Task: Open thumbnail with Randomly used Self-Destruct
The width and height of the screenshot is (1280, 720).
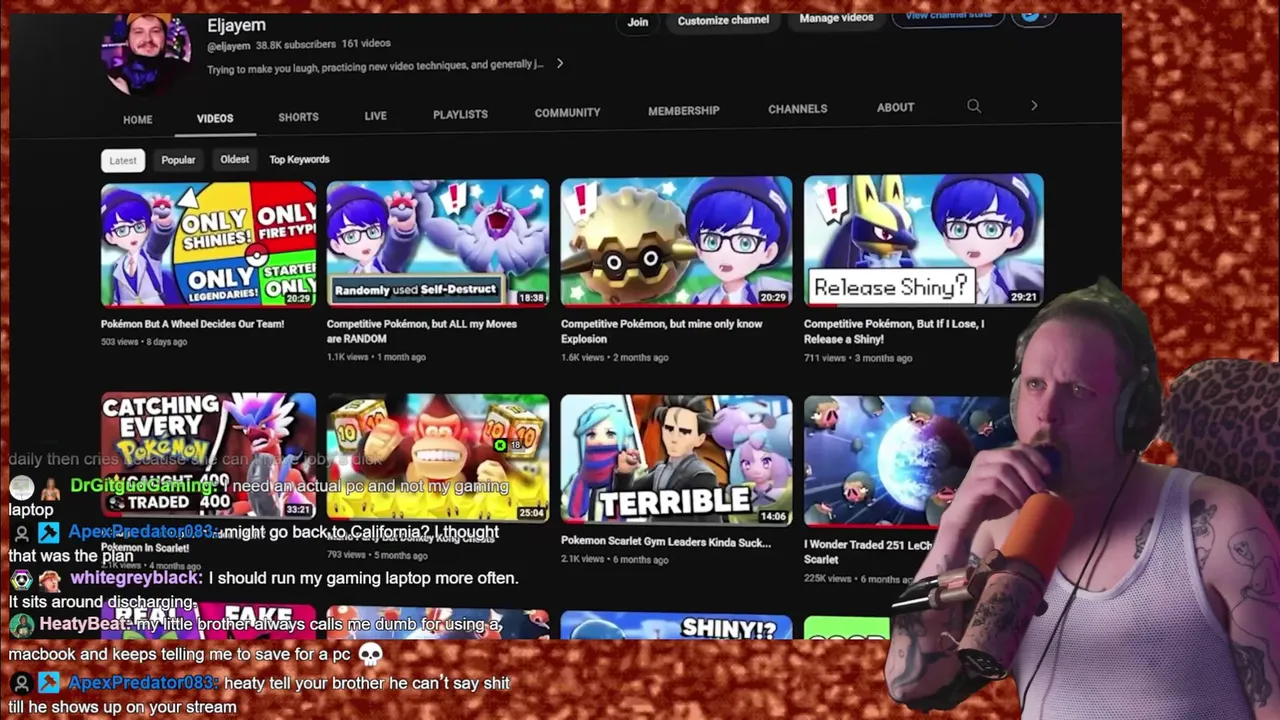Action: 437,243
